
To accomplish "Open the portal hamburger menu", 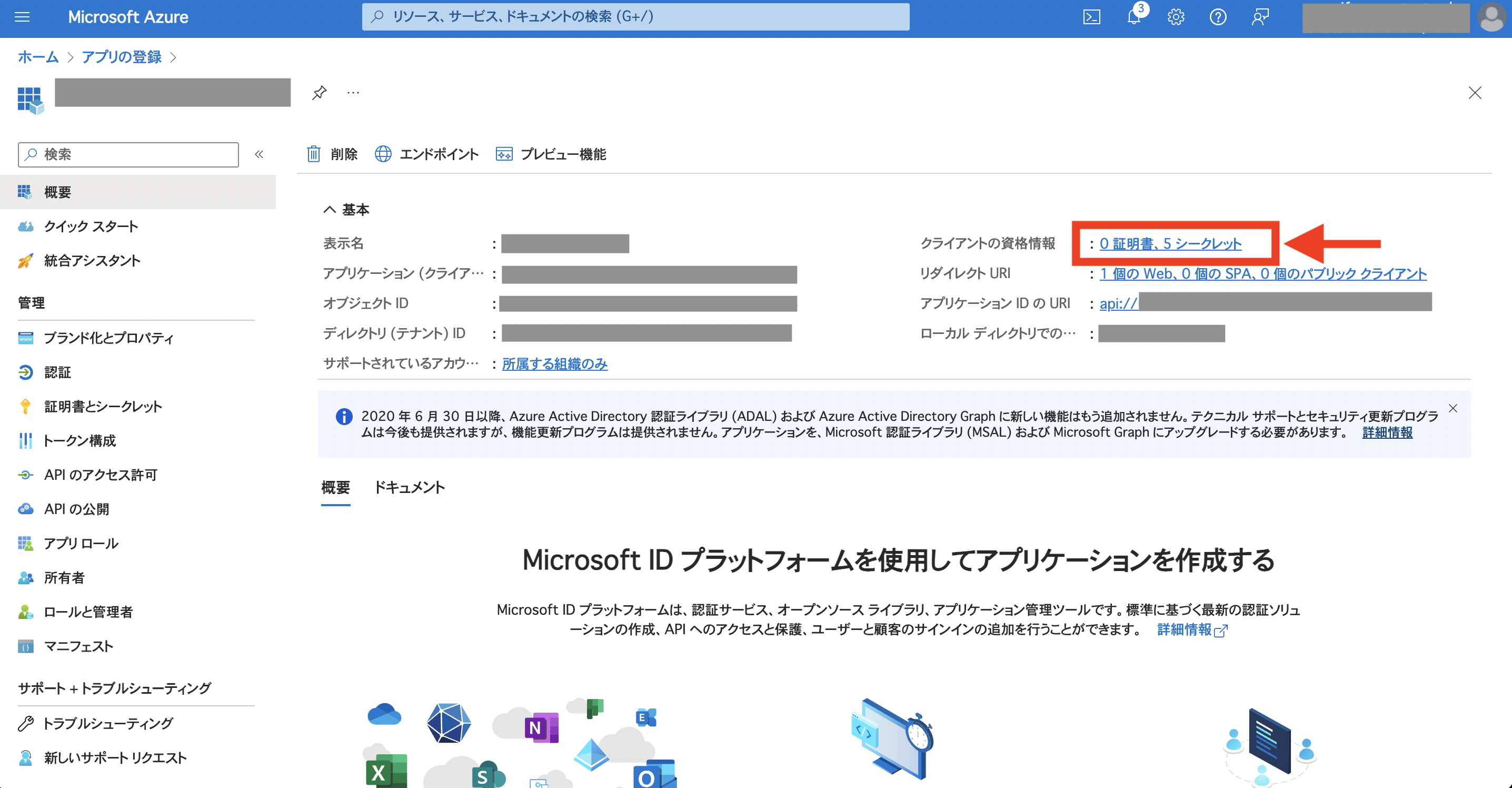I will coord(22,17).
